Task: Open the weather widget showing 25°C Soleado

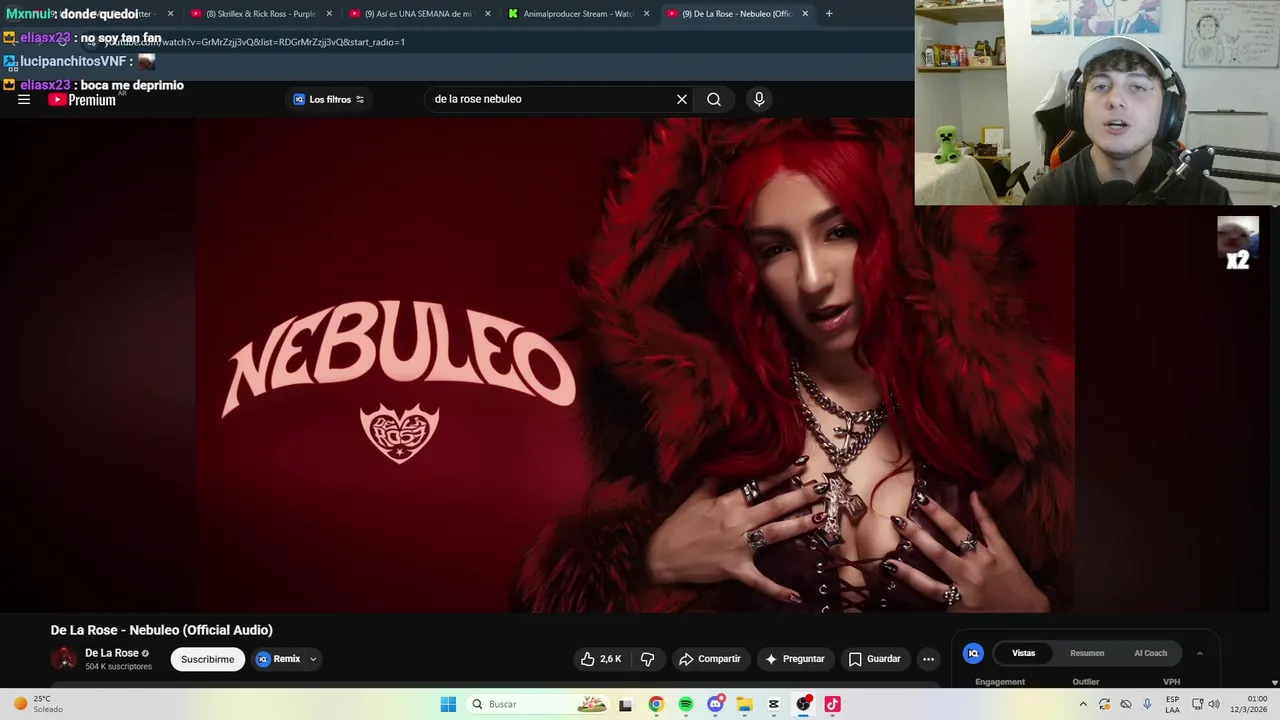Action: pyautogui.click(x=38, y=704)
